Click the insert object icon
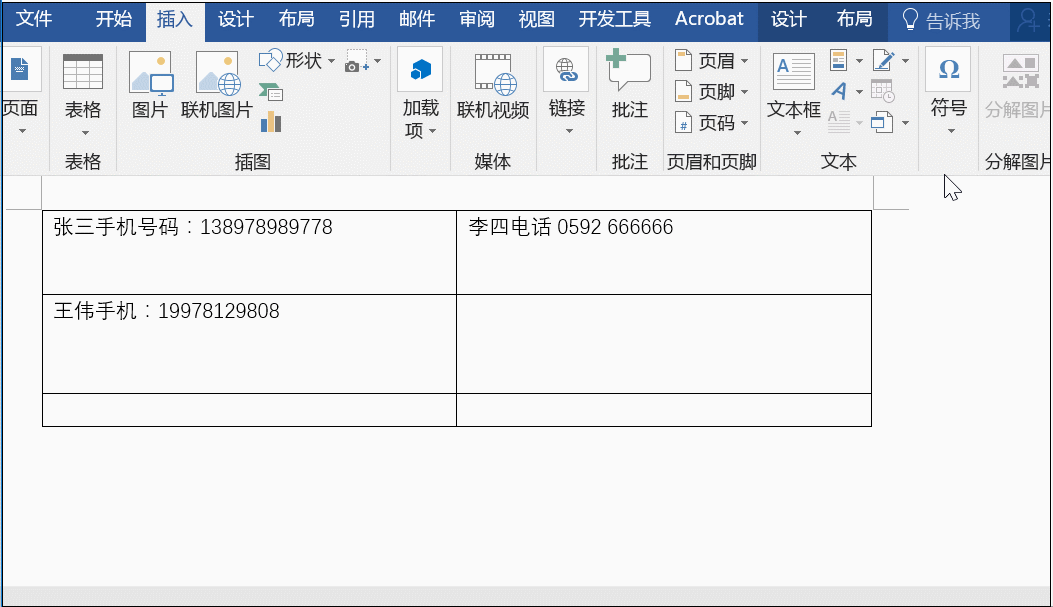 click(882, 122)
